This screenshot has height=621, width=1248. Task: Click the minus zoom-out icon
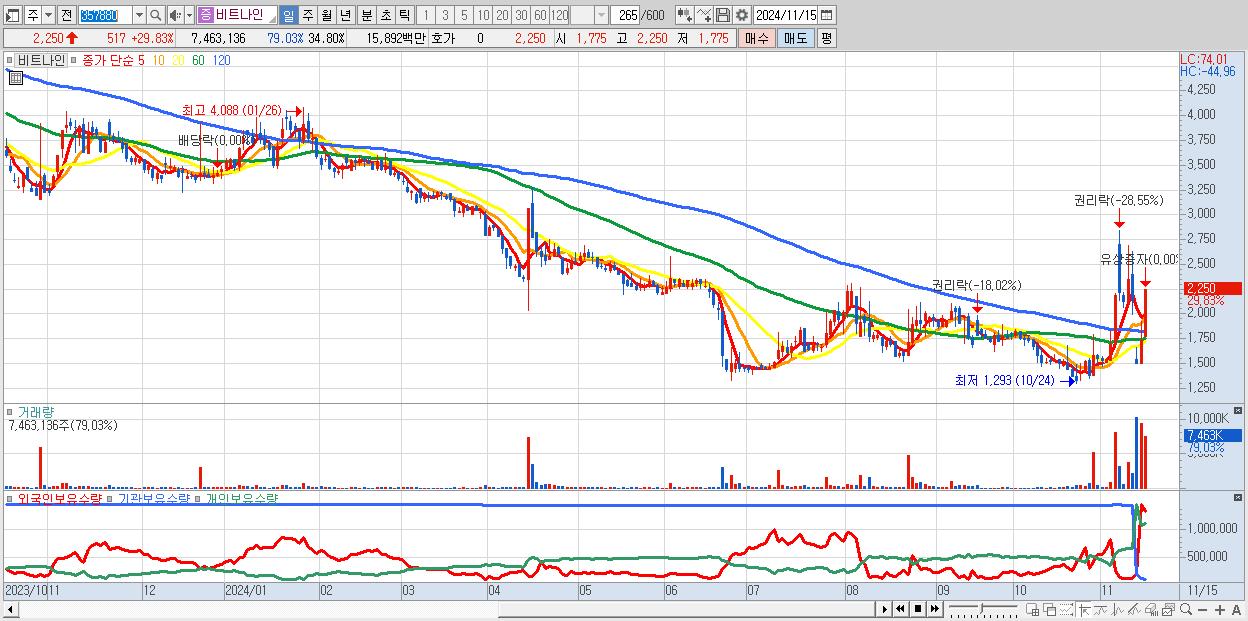click(x=1202, y=609)
